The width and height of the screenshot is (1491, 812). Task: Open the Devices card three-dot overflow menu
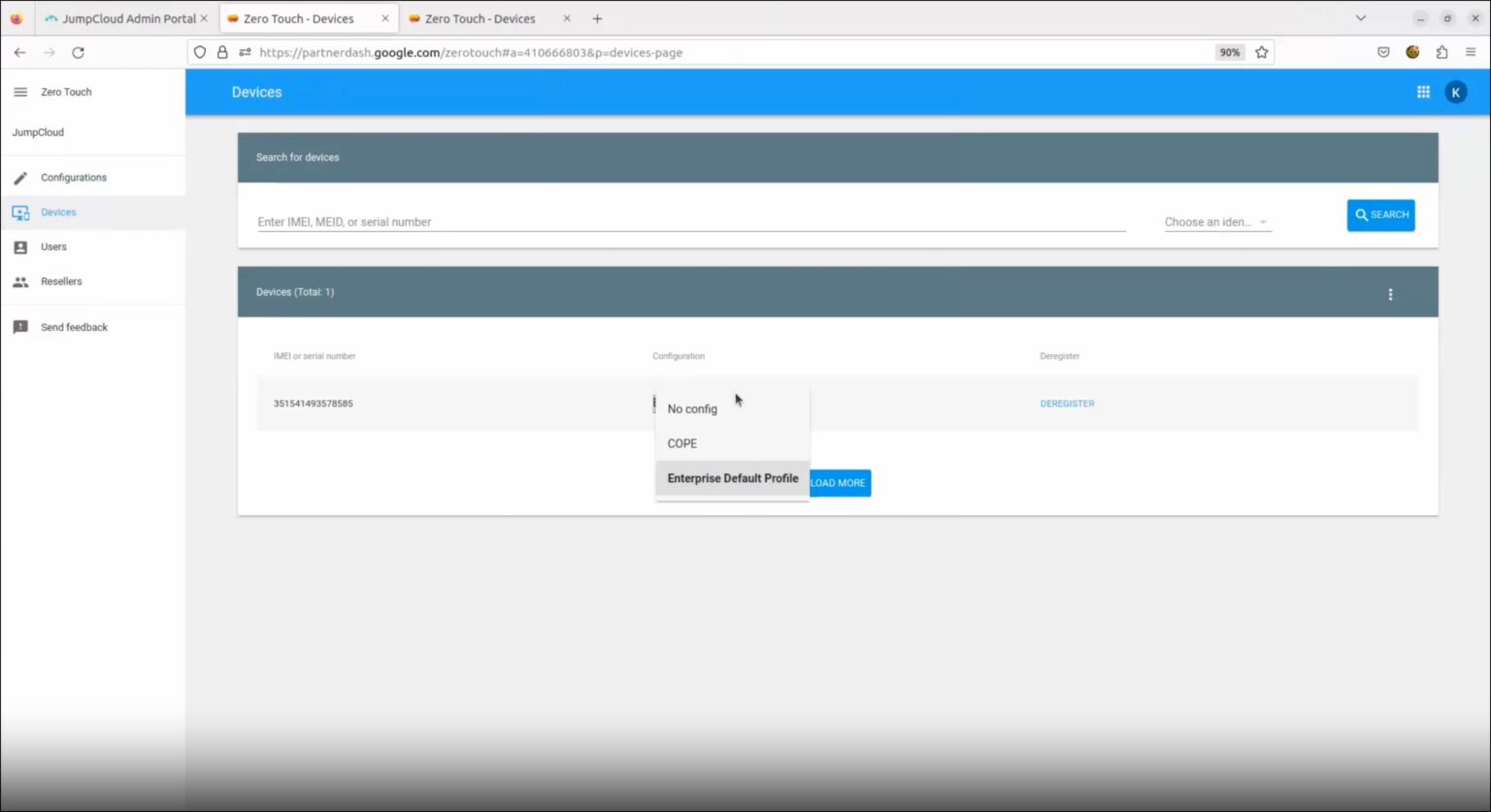(1391, 294)
